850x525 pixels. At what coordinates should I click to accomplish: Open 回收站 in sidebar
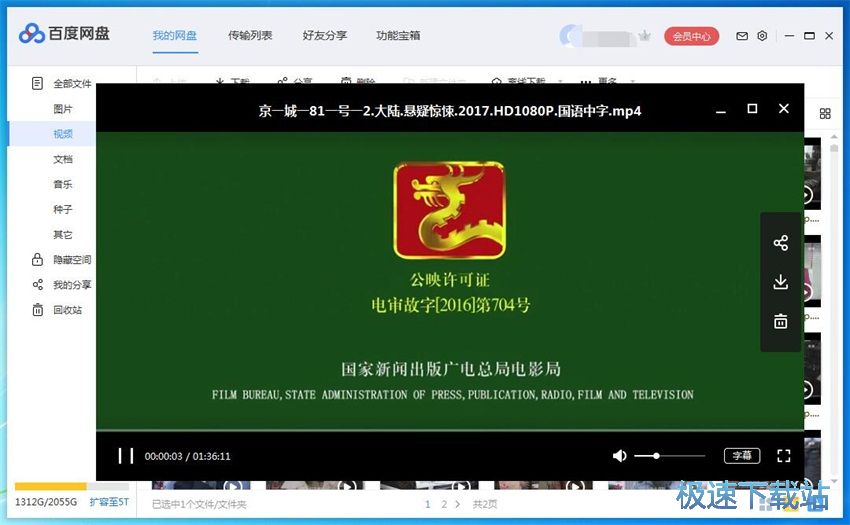pos(68,310)
